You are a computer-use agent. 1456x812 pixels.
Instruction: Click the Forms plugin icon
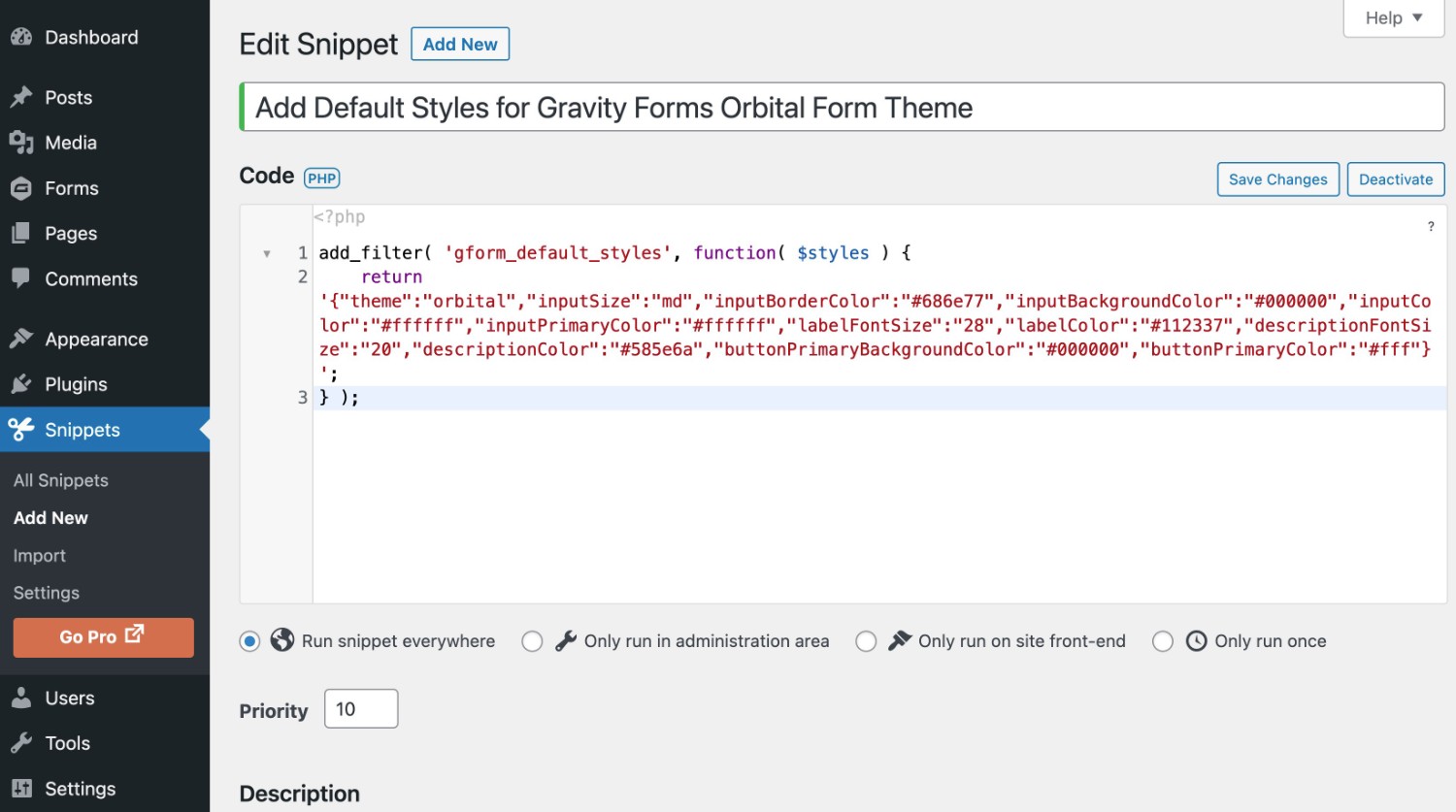click(x=22, y=188)
